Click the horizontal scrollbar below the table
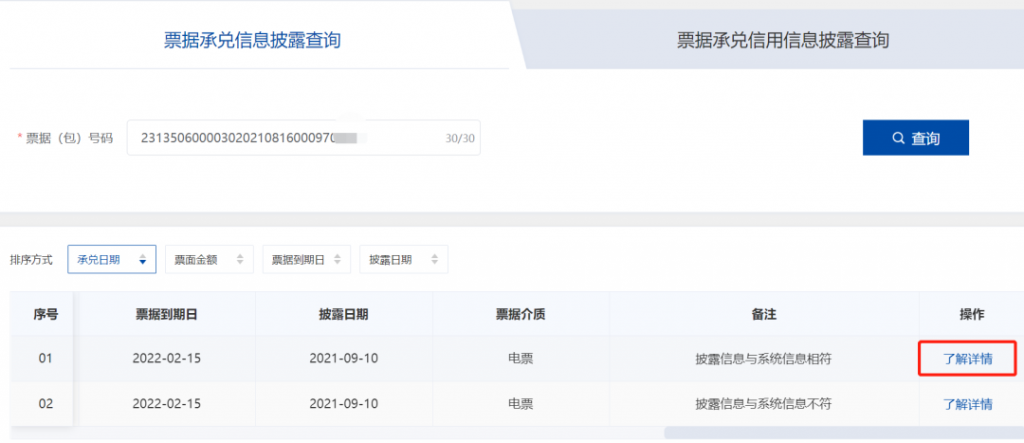Viewport: 1024px width, 443px height. coord(844,433)
